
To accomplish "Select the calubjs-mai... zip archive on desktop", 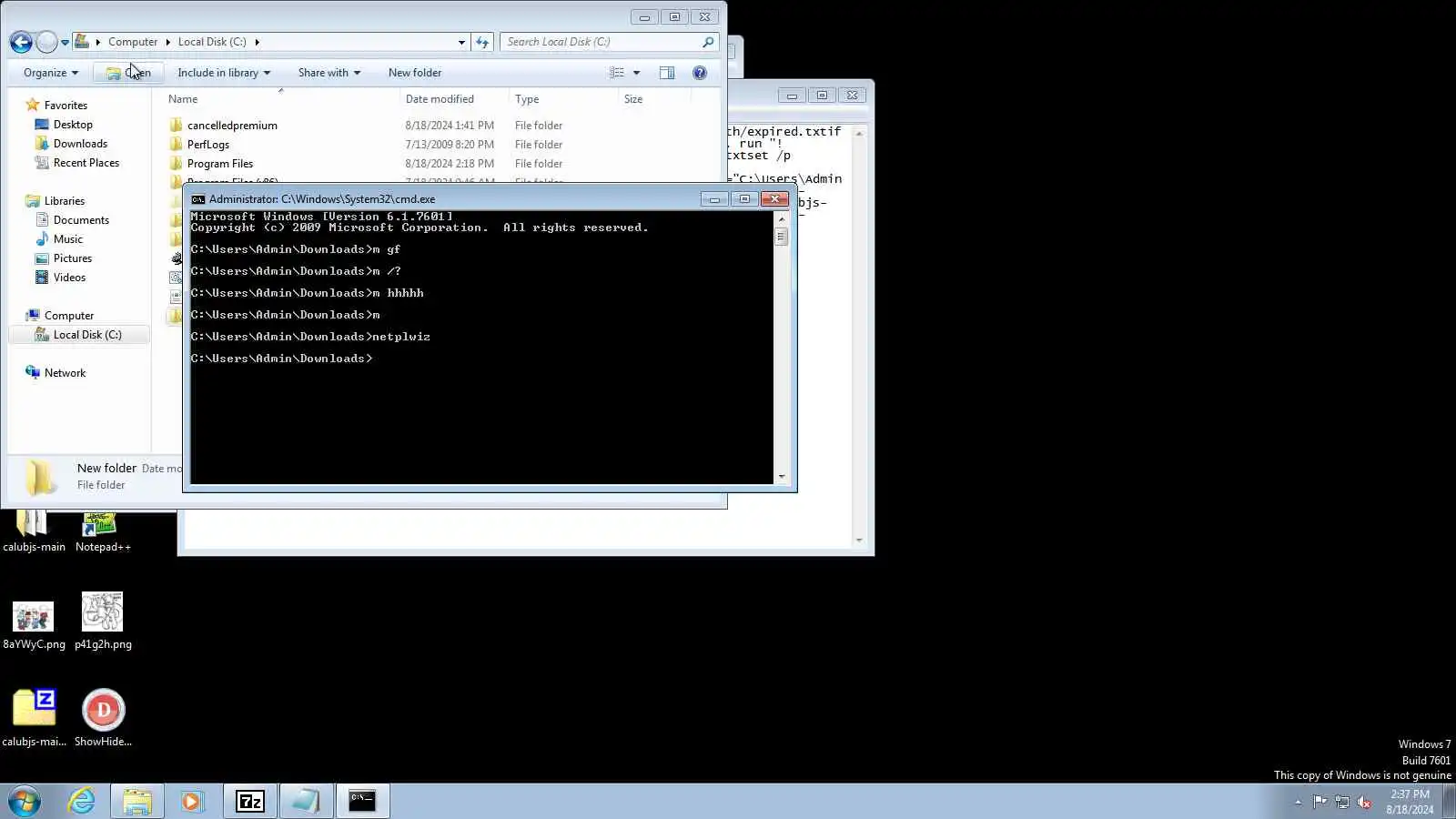I will [x=34, y=718].
